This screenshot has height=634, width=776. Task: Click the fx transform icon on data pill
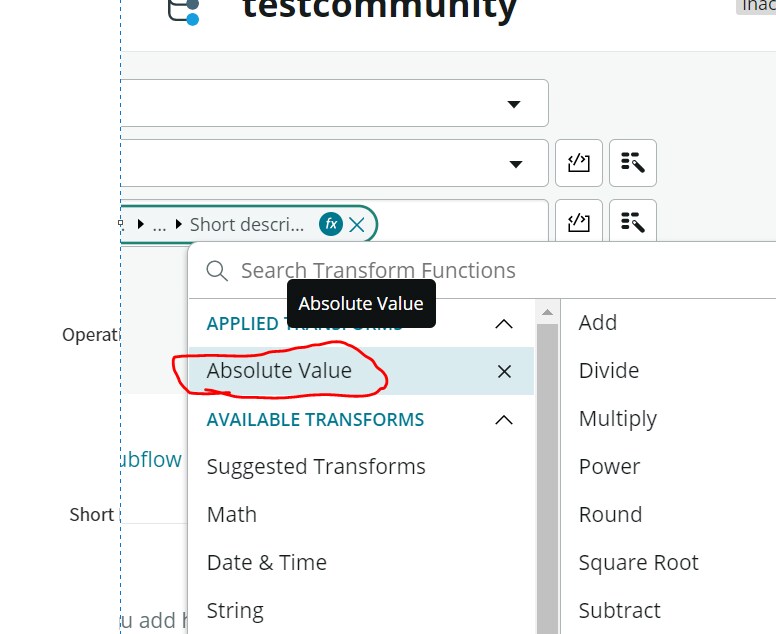click(330, 224)
